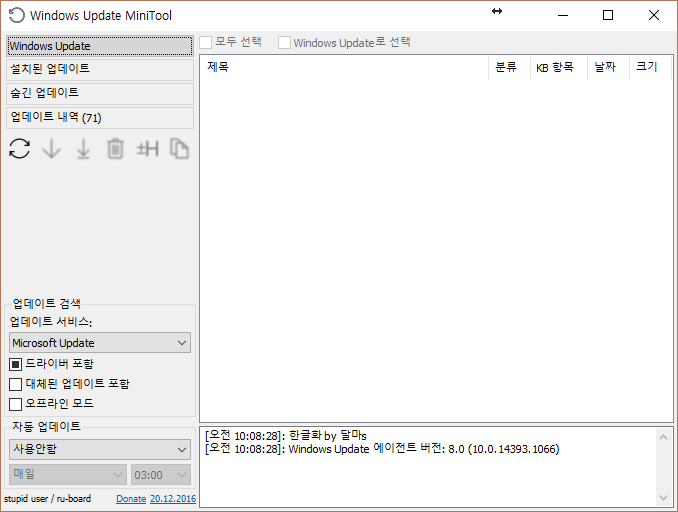Click the download updates arrow icon

51,149
